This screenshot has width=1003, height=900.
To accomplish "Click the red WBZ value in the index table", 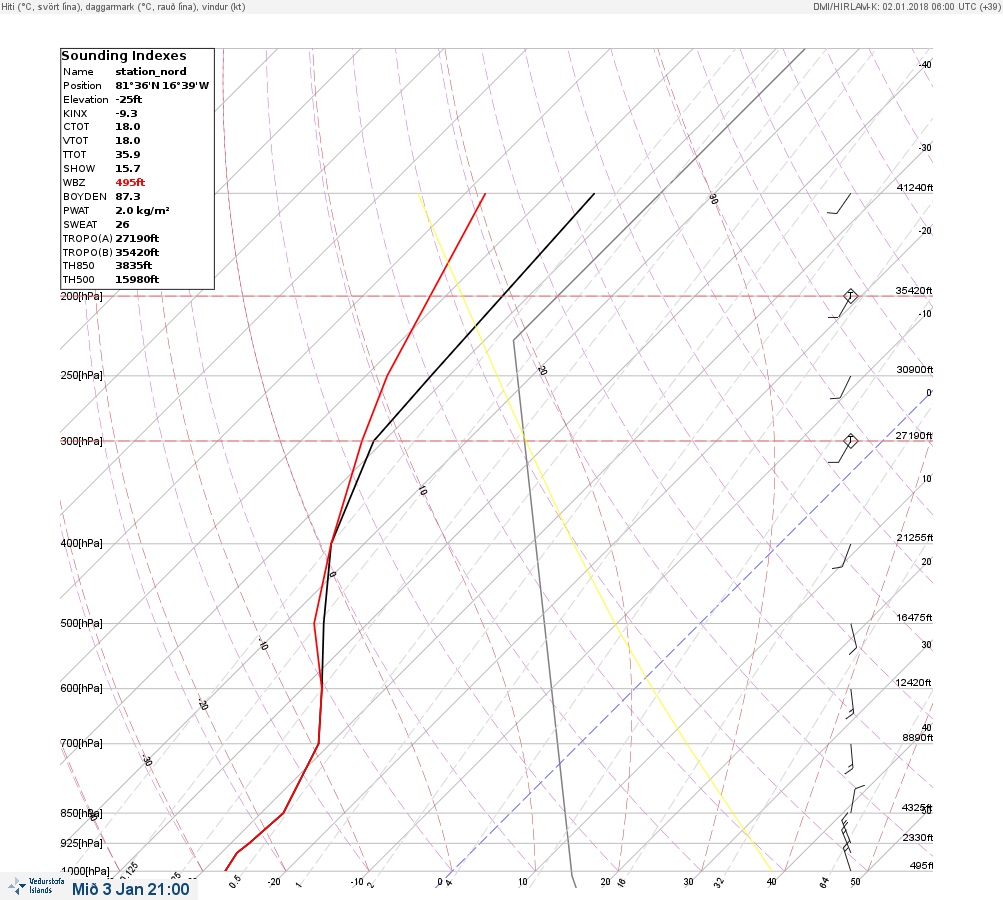I will 130,182.
